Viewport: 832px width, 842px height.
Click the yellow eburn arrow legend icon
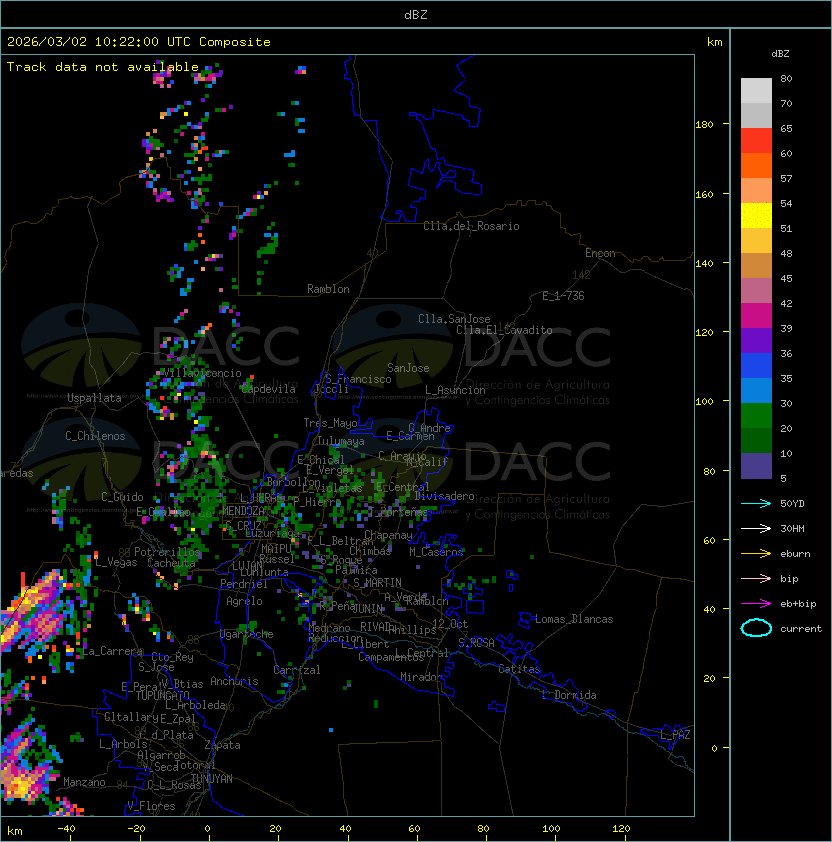(x=756, y=554)
